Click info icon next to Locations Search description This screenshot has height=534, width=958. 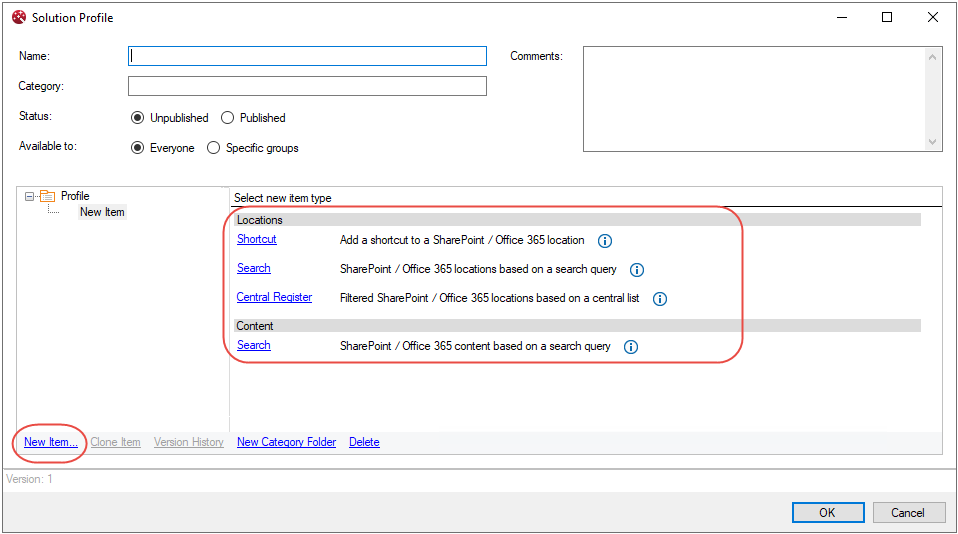pyautogui.click(x=637, y=270)
